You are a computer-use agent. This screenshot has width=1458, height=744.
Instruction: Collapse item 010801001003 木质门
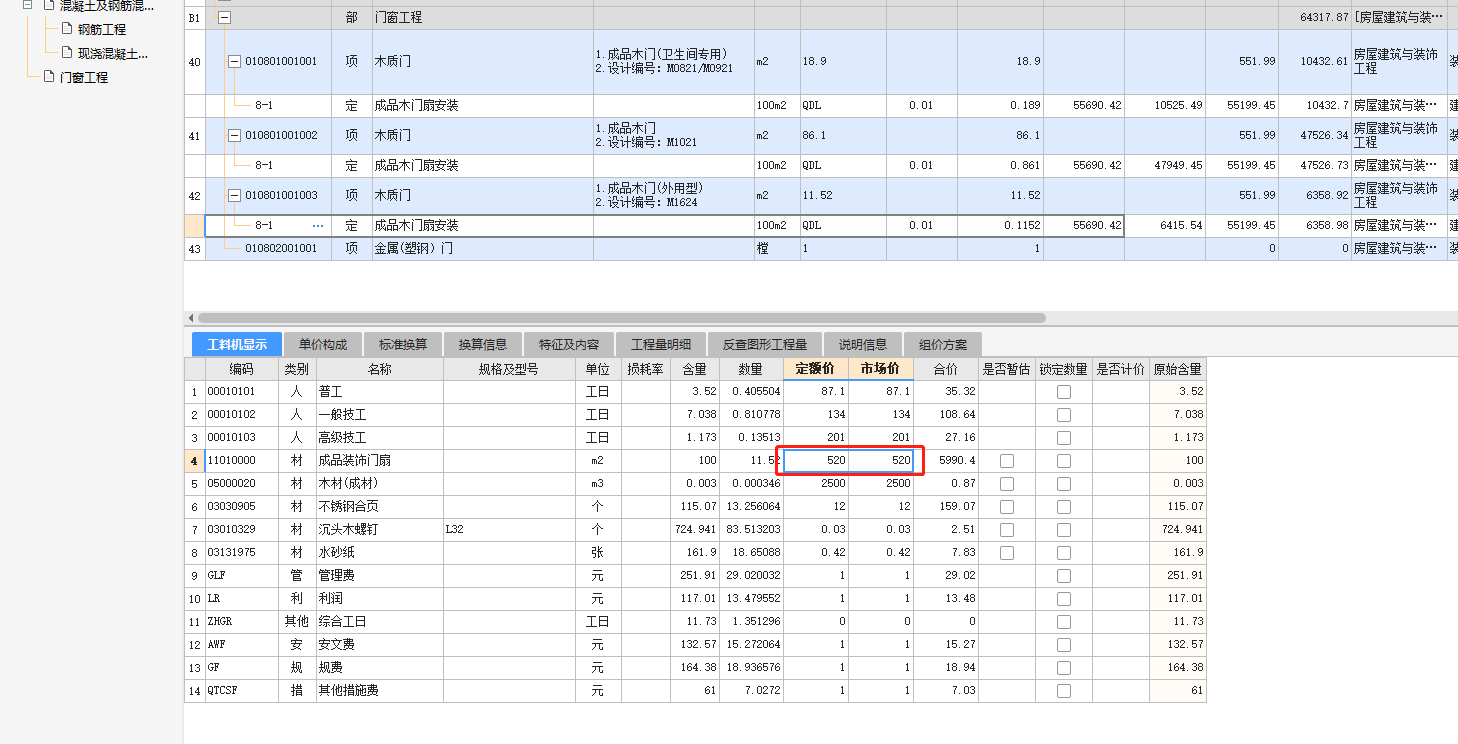coord(234,195)
